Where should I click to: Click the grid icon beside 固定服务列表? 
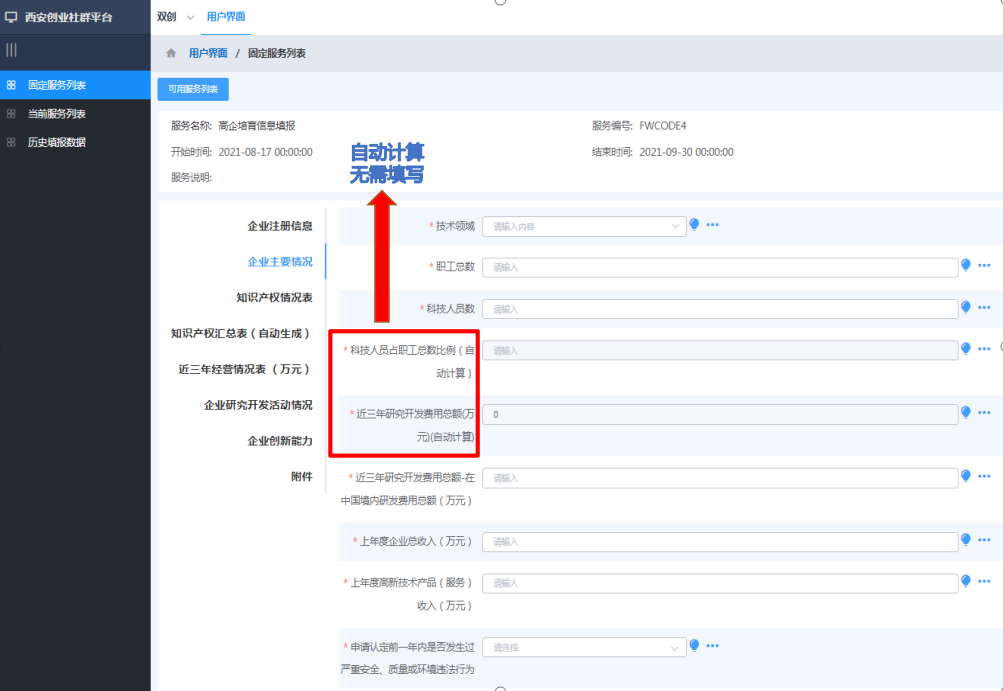pyautogui.click(x=11, y=86)
